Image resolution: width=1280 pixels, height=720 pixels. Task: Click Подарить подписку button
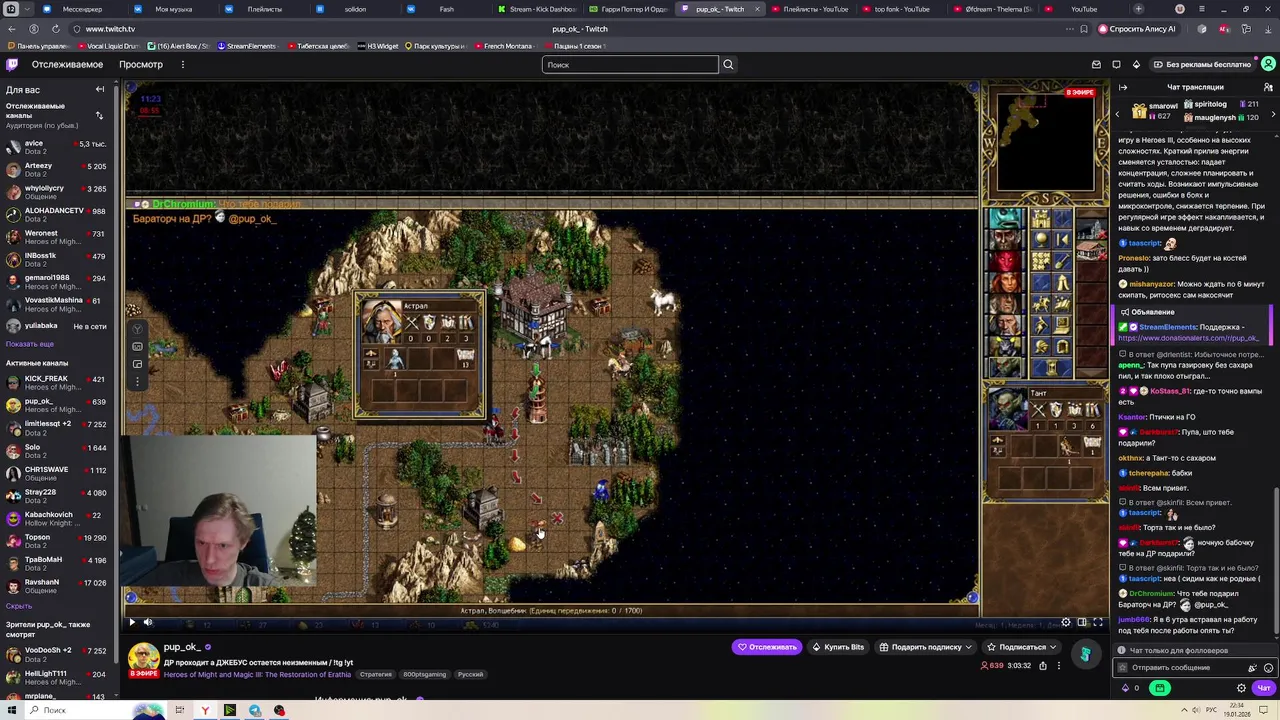(926, 647)
